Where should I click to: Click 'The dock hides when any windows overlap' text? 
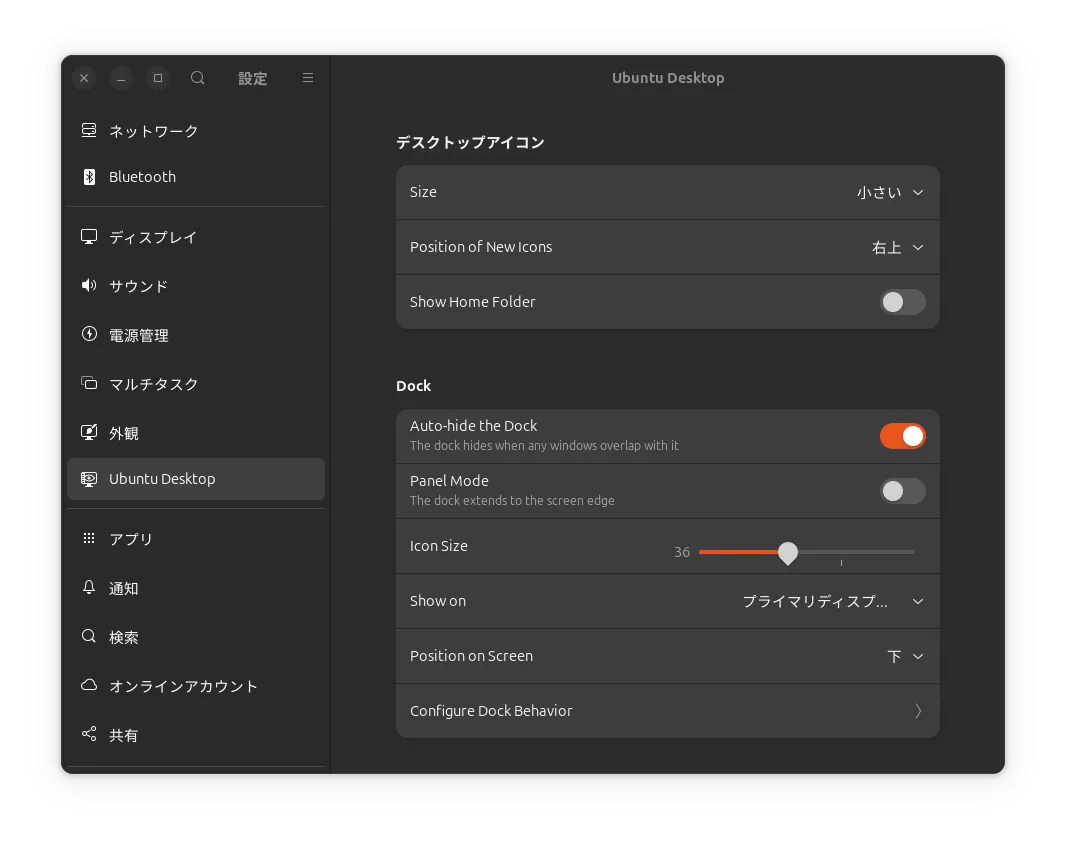(544, 445)
